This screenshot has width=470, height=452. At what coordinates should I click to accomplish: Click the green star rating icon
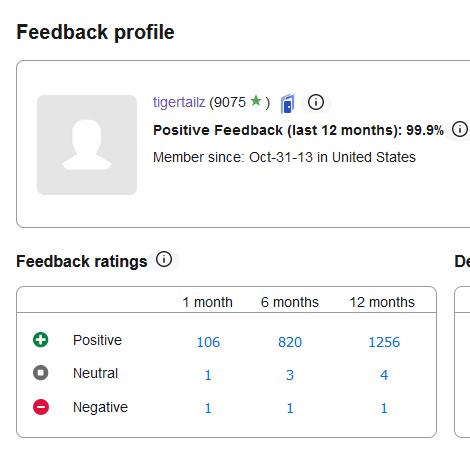[x=256, y=100]
